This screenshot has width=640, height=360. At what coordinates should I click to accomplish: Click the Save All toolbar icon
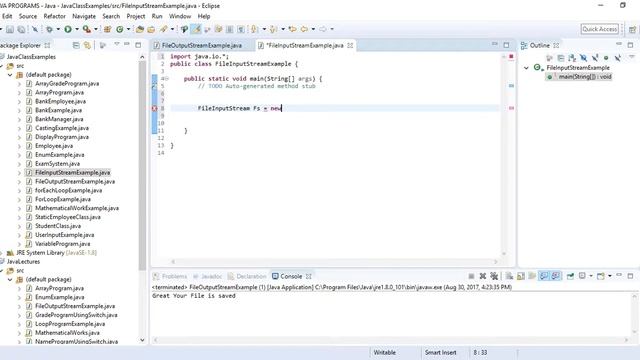(21, 29)
